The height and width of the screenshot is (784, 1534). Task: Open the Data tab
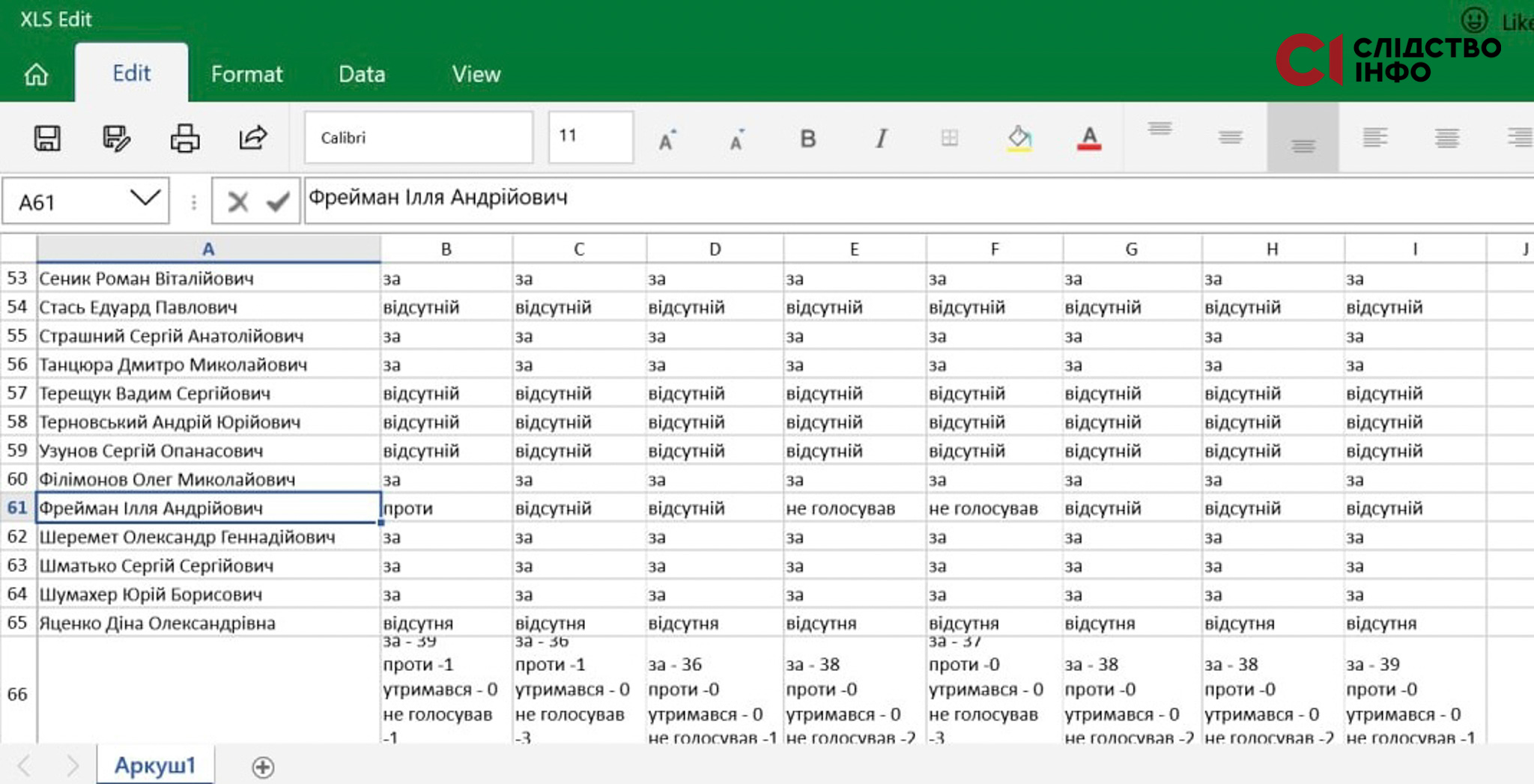[x=362, y=74]
